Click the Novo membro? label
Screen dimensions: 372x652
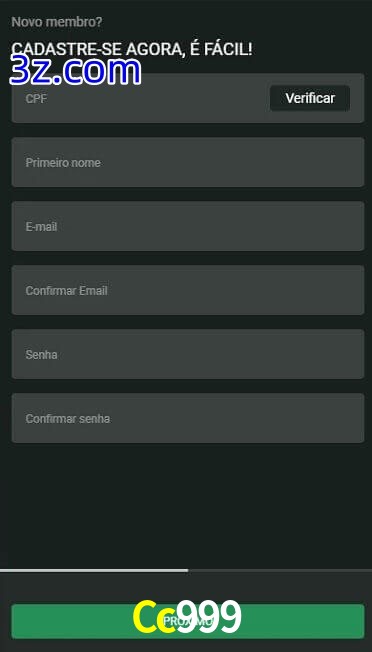point(57,22)
